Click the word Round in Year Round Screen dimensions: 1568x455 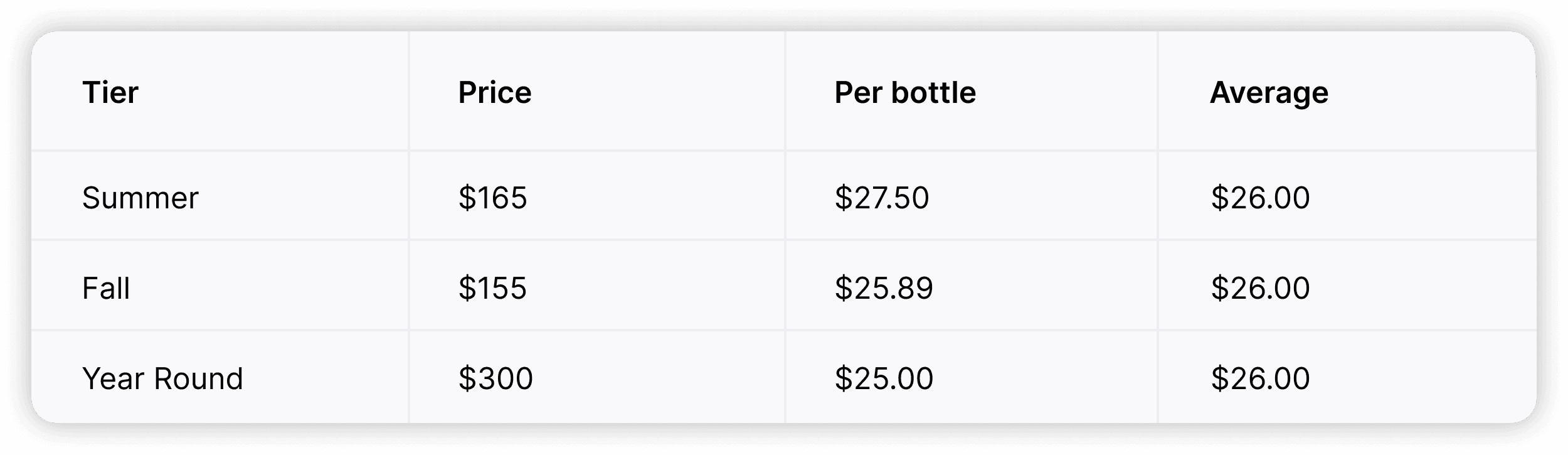tap(198, 379)
